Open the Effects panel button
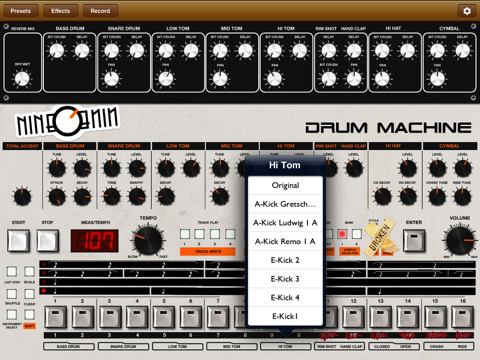 point(61,11)
